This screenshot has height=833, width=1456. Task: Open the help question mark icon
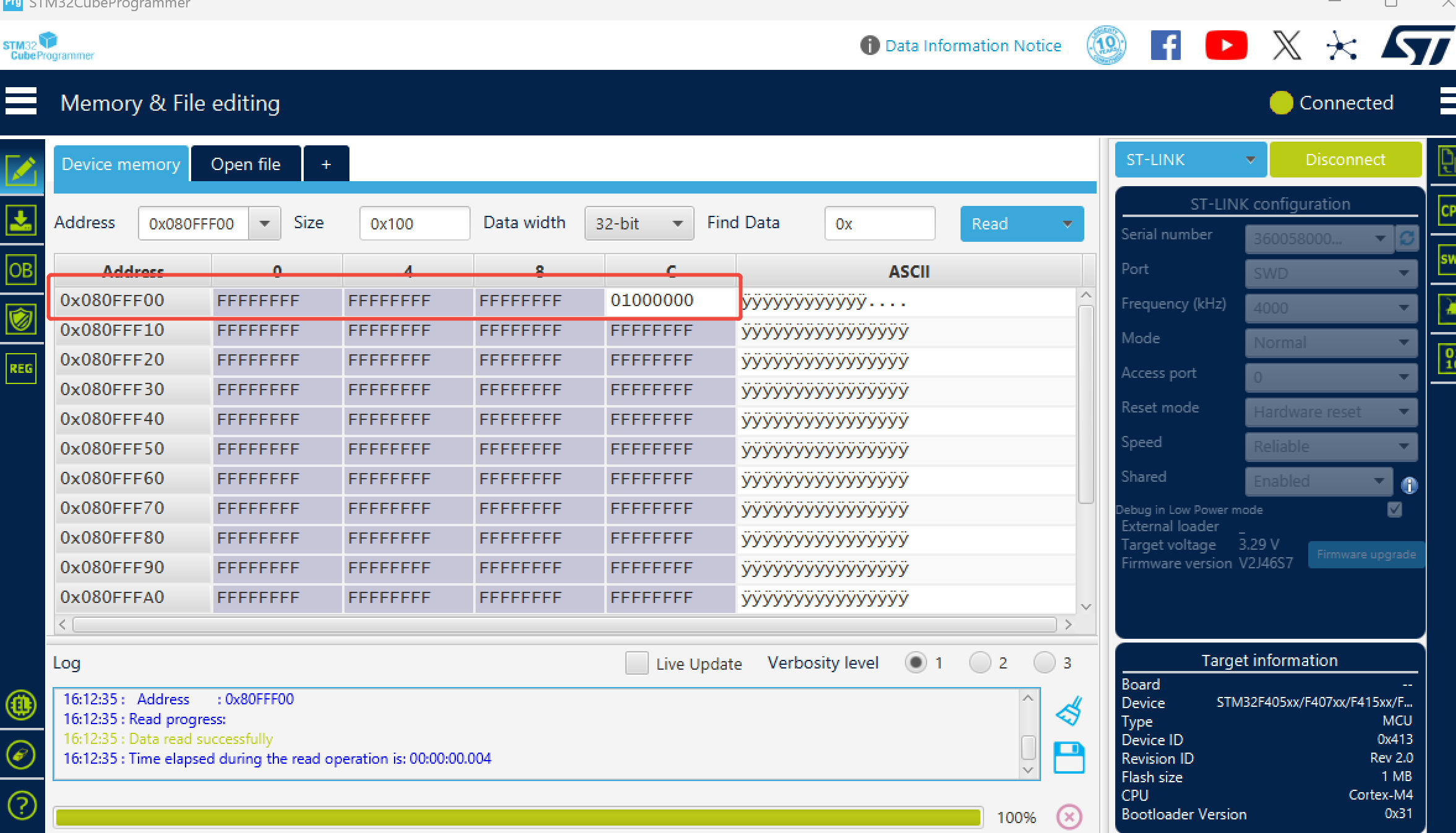[21, 806]
